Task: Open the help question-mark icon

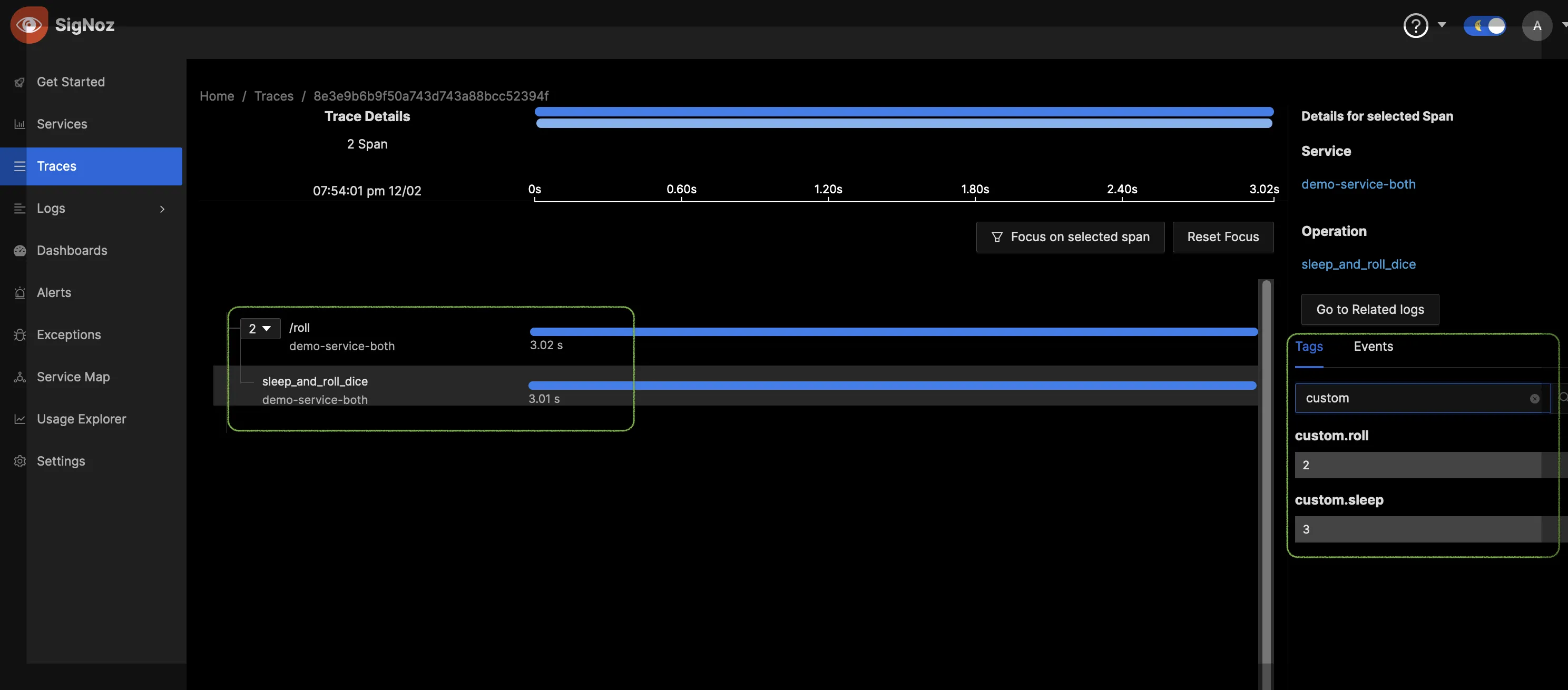Action: click(1415, 26)
